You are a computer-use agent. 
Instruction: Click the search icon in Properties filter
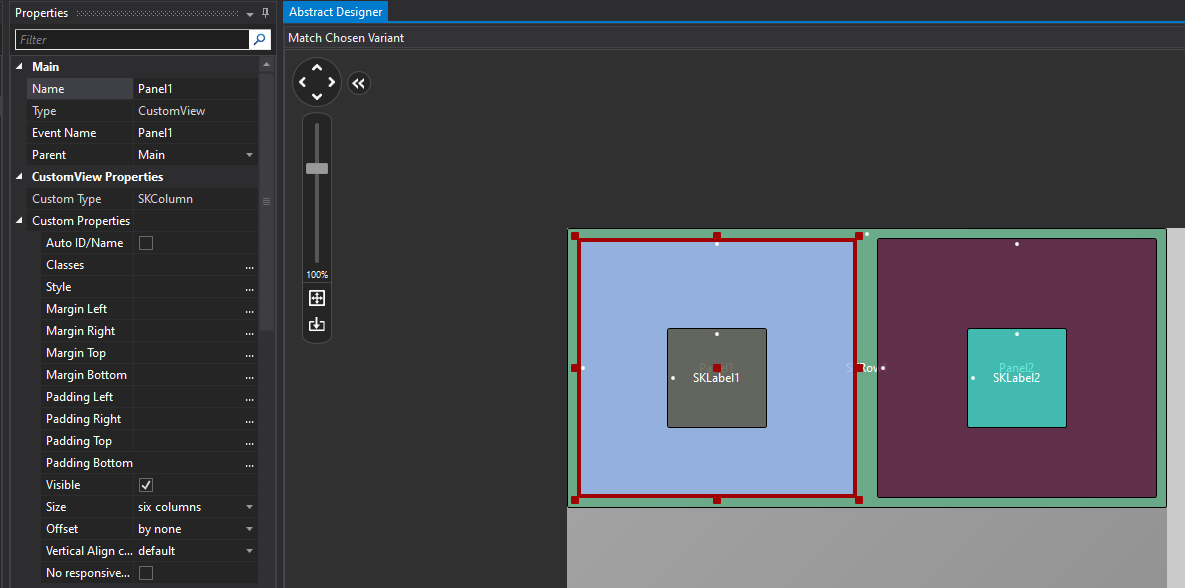260,40
